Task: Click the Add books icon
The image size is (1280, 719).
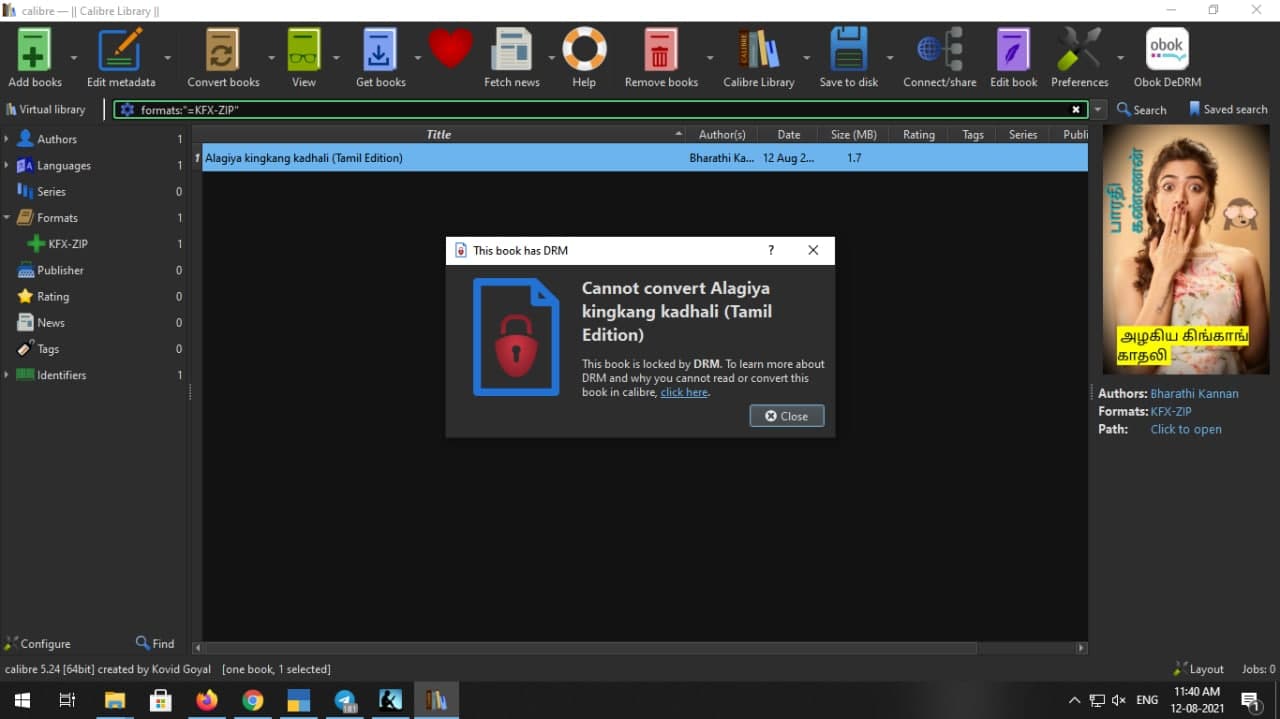Action: click(x=34, y=50)
